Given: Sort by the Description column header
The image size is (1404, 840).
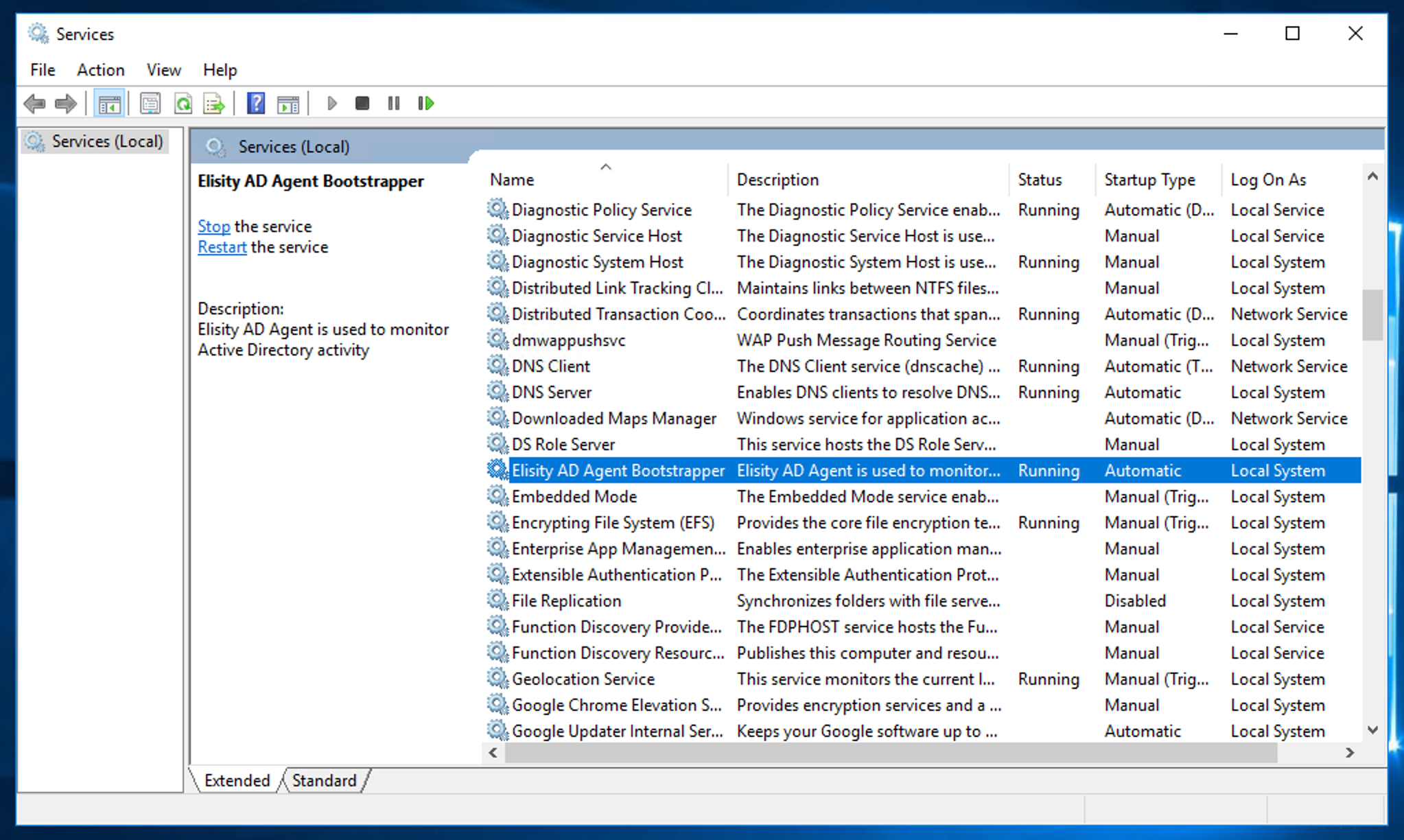Looking at the screenshot, I should [x=868, y=180].
